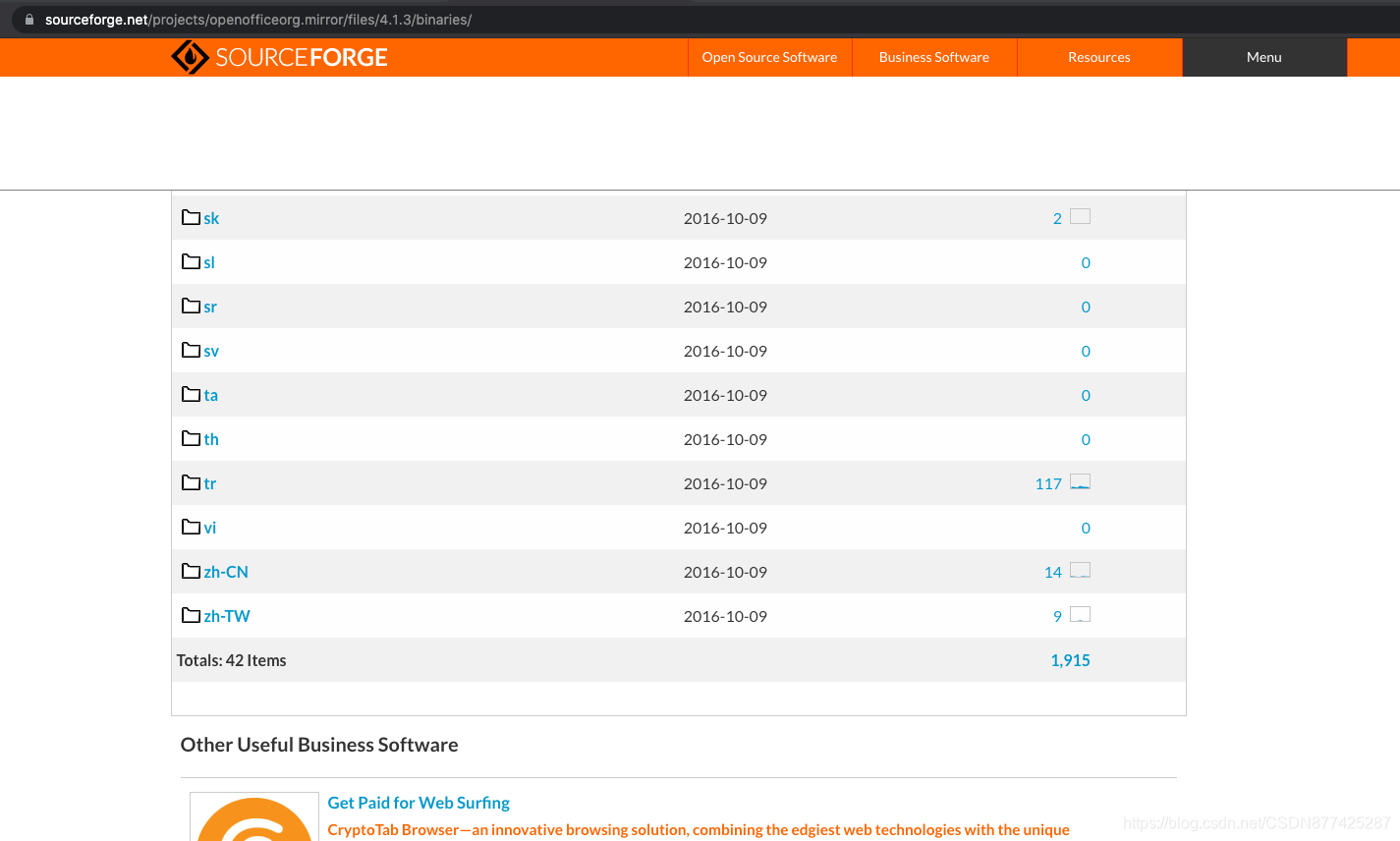Screen dimensions: 1400x841
Task: Open the Open Source Software menu
Action: pyautogui.click(x=769, y=57)
